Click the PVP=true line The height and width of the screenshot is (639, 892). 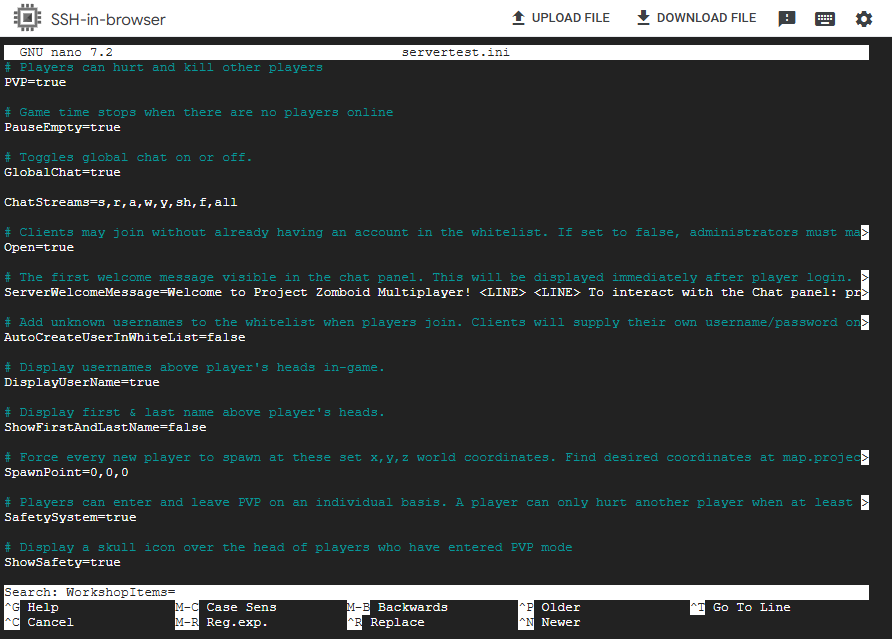pyautogui.click(x=35, y=83)
